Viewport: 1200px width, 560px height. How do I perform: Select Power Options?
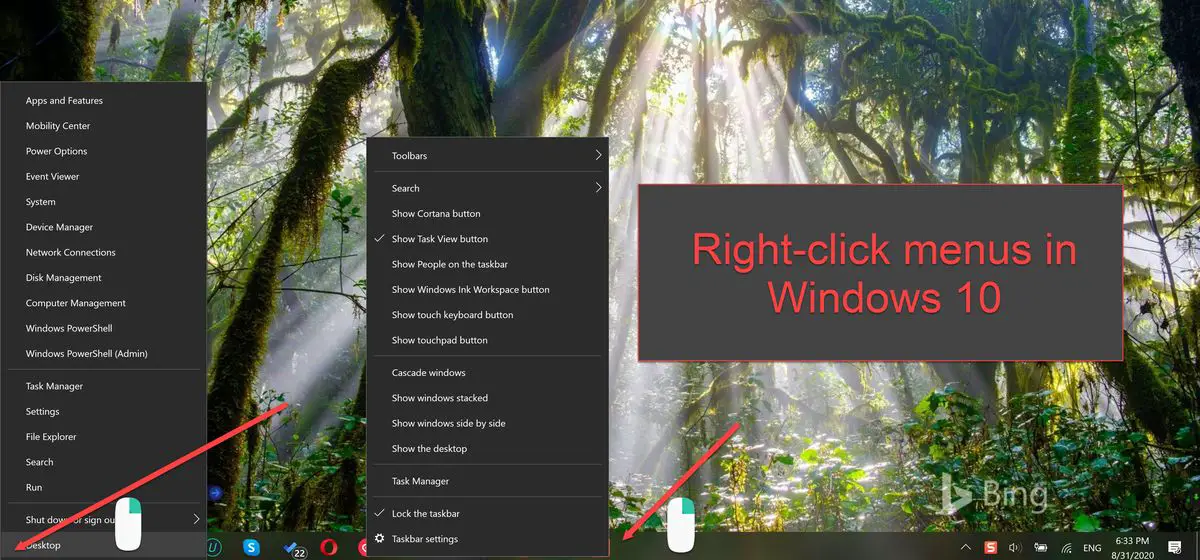coord(103,151)
